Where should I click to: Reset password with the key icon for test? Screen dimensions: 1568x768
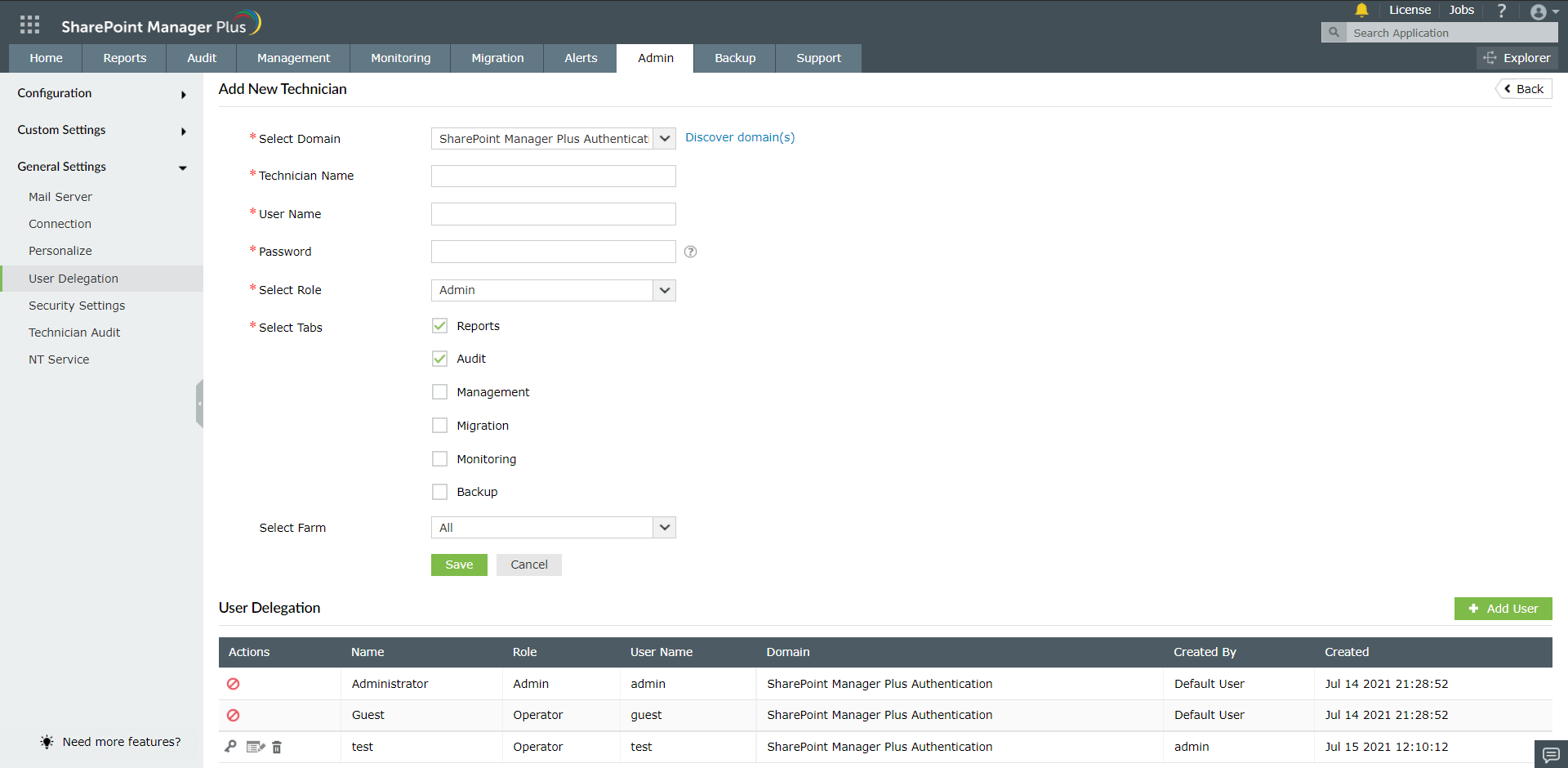231,746
